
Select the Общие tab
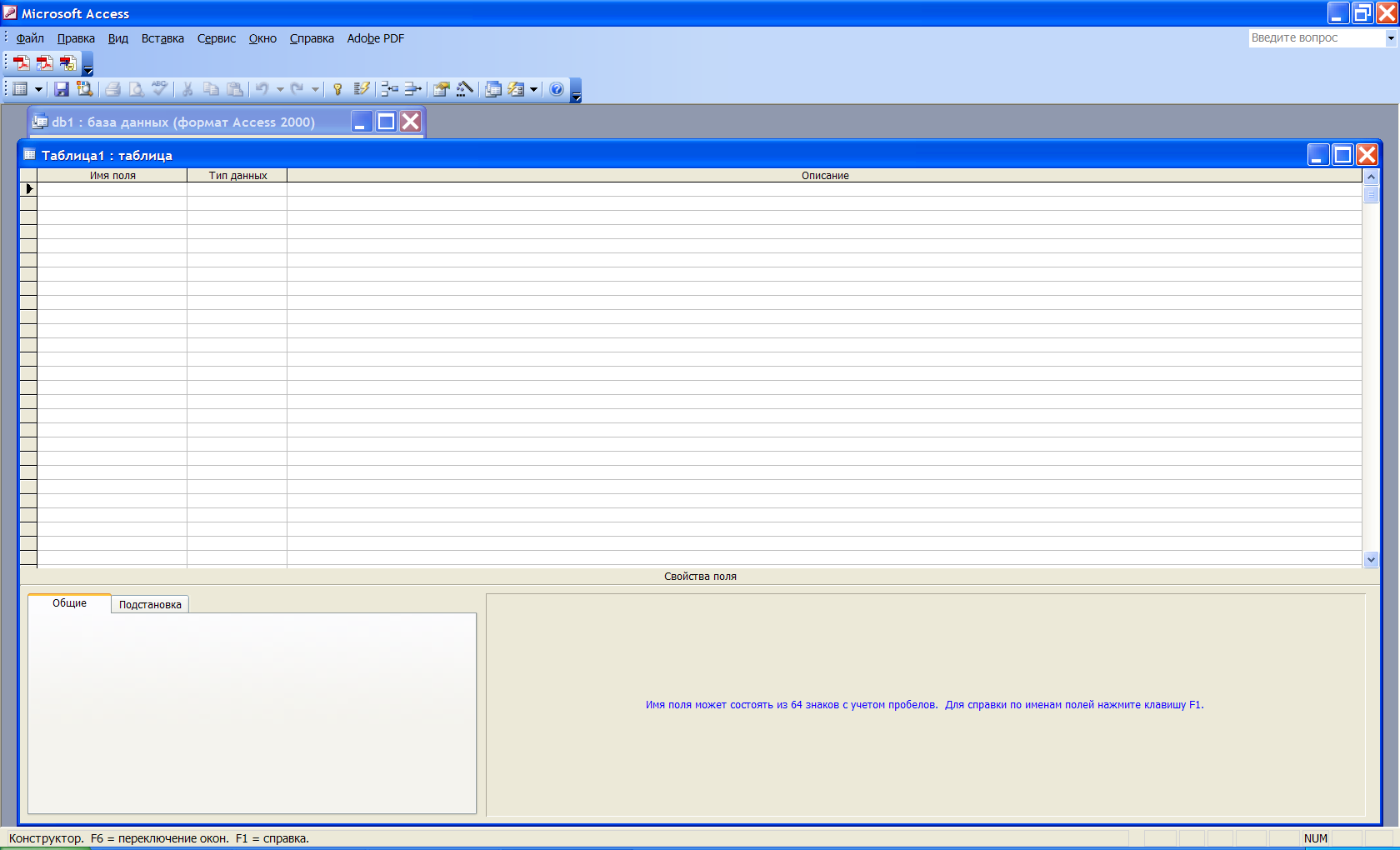[69, 603]
